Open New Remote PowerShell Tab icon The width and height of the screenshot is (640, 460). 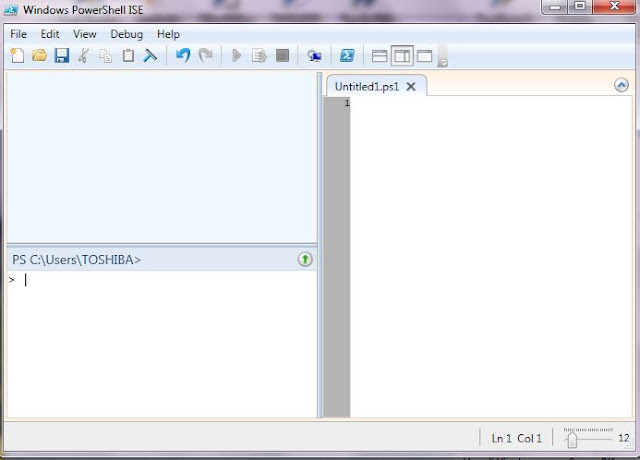tap(314, 56)
